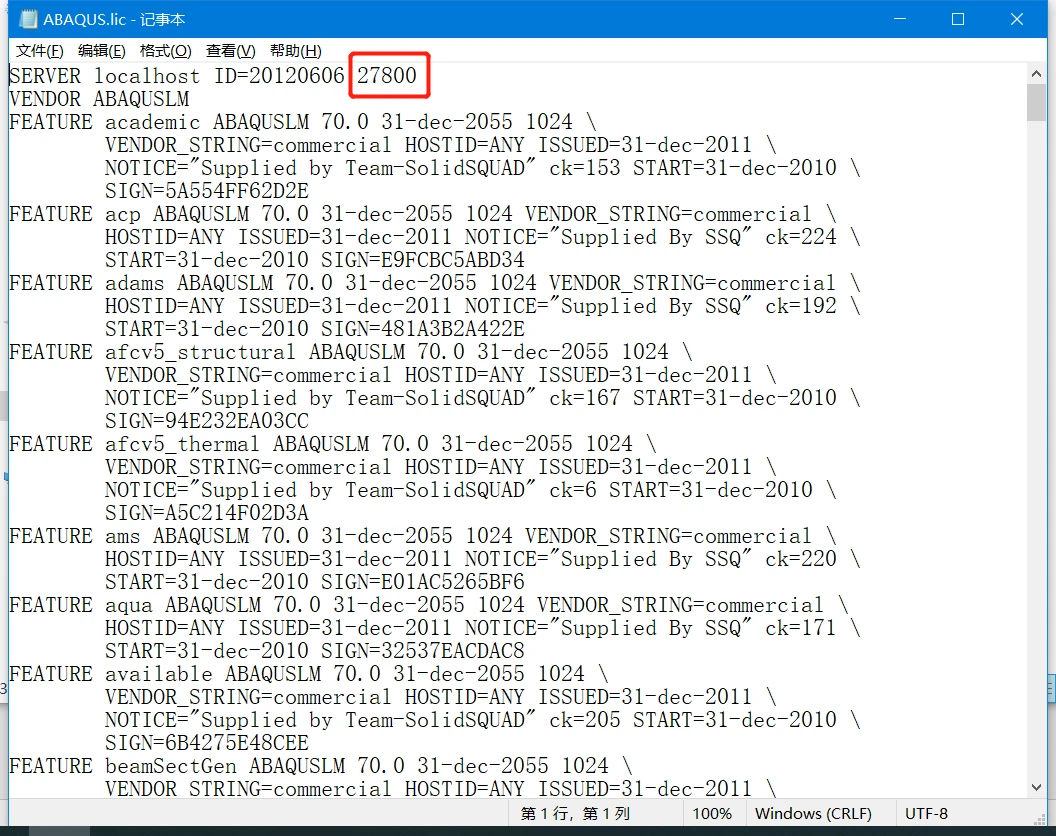Click SIGN=481A3B2A422E text

tap(422, 329)
